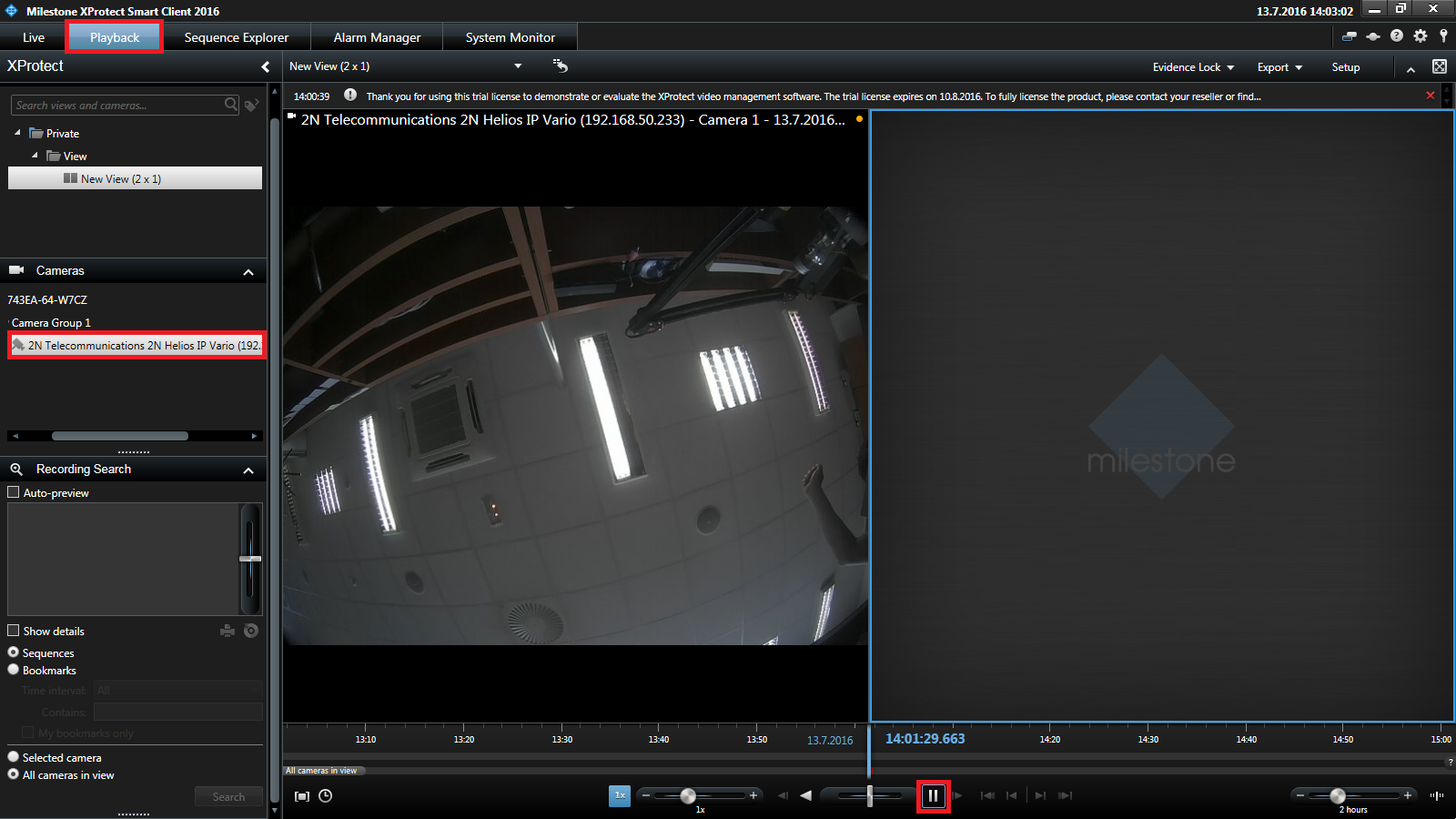The height and width of the screenshot is (819, 1456).
Task: Open the Evidence Lock dropdown
Action: point(1193,67)
